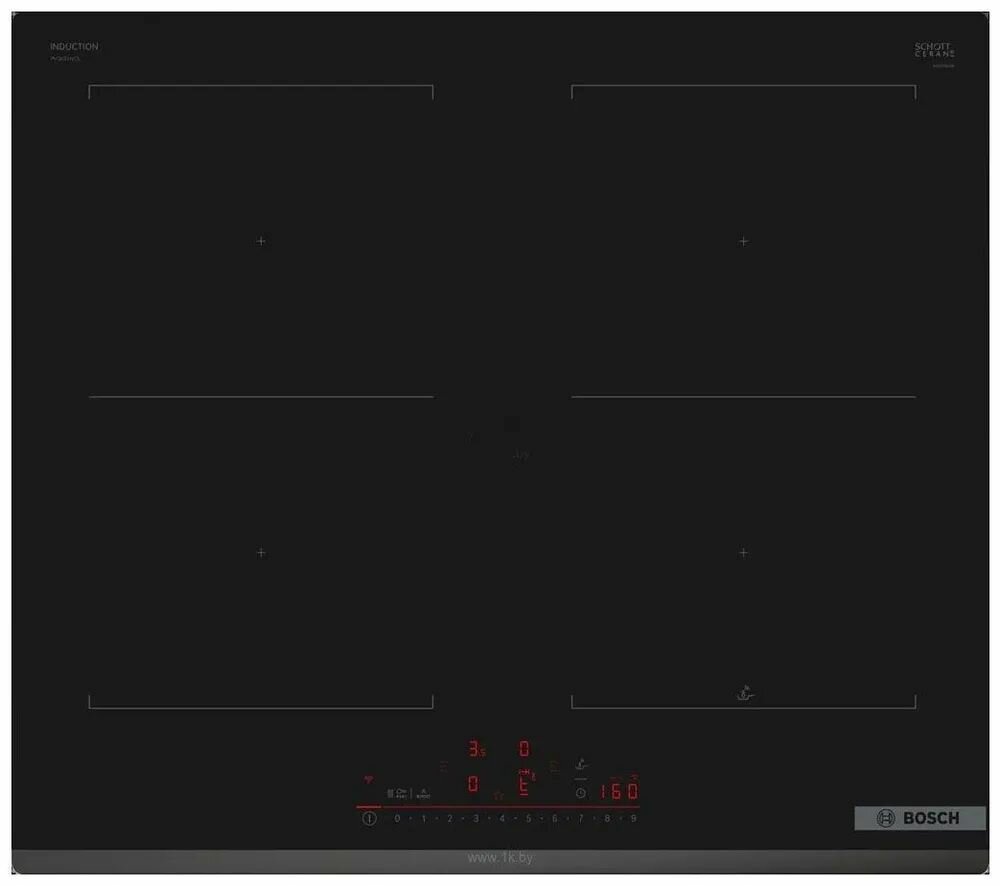The width and height of the screenshot is (1000, 886).
Task: Tap the left zone power level digit
Action: 473,784
